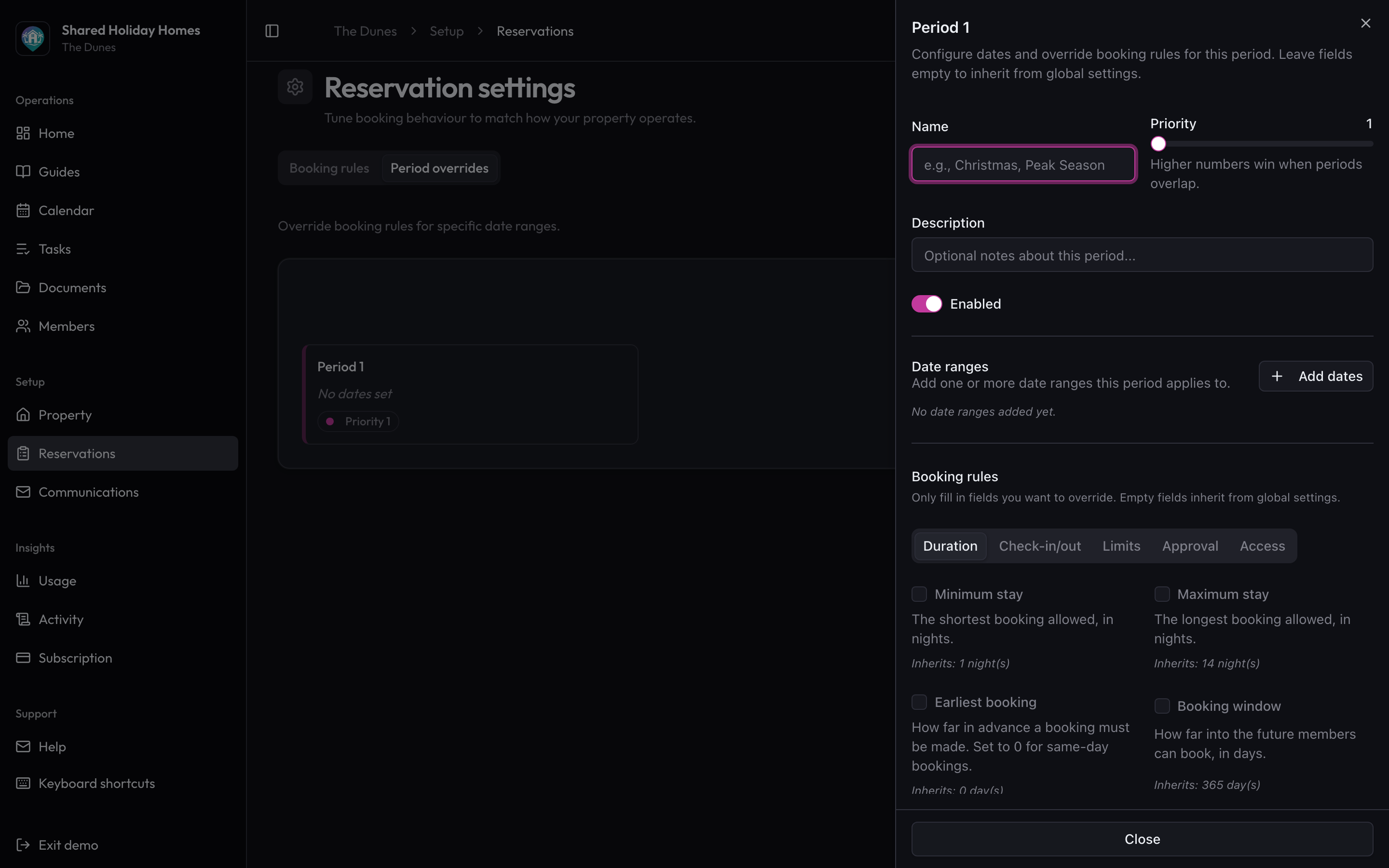The height and width of the screenshot is (868, 1389).
Task: Focus the Description input field
Action: pos(1142,255)
